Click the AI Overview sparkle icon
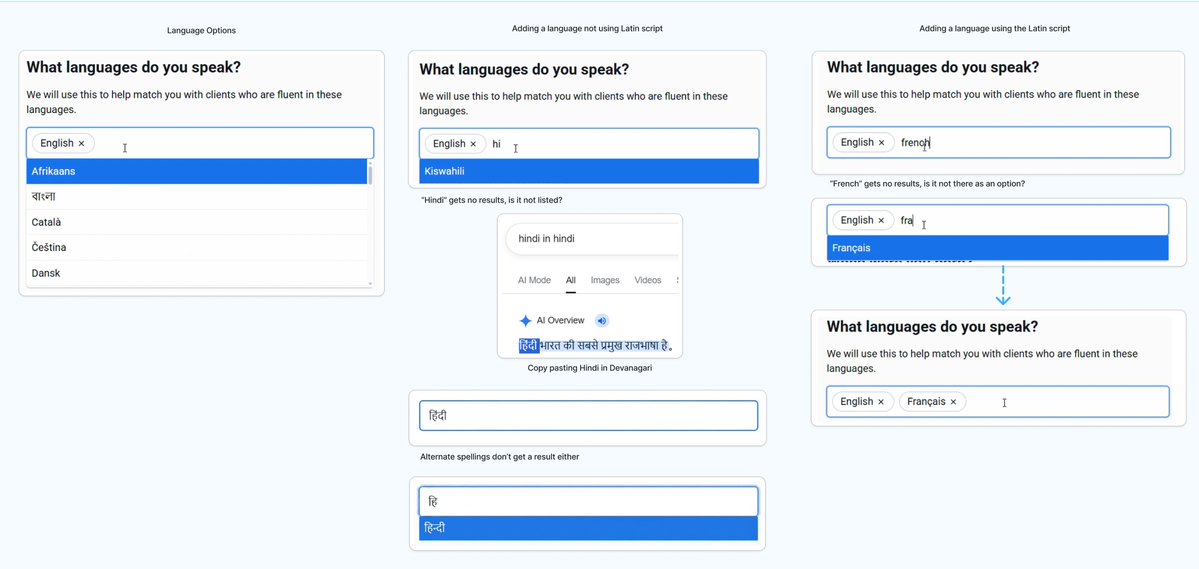The width and height of the screenshot is (1199, 569). coord(525,320)
